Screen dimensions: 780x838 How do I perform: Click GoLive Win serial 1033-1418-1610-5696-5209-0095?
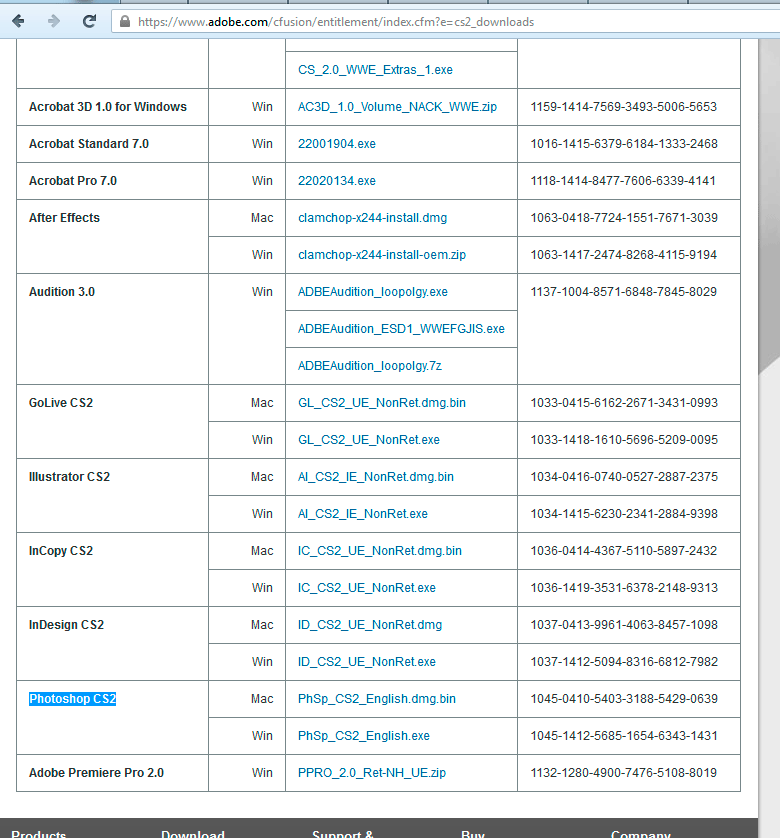click(624, 440)
